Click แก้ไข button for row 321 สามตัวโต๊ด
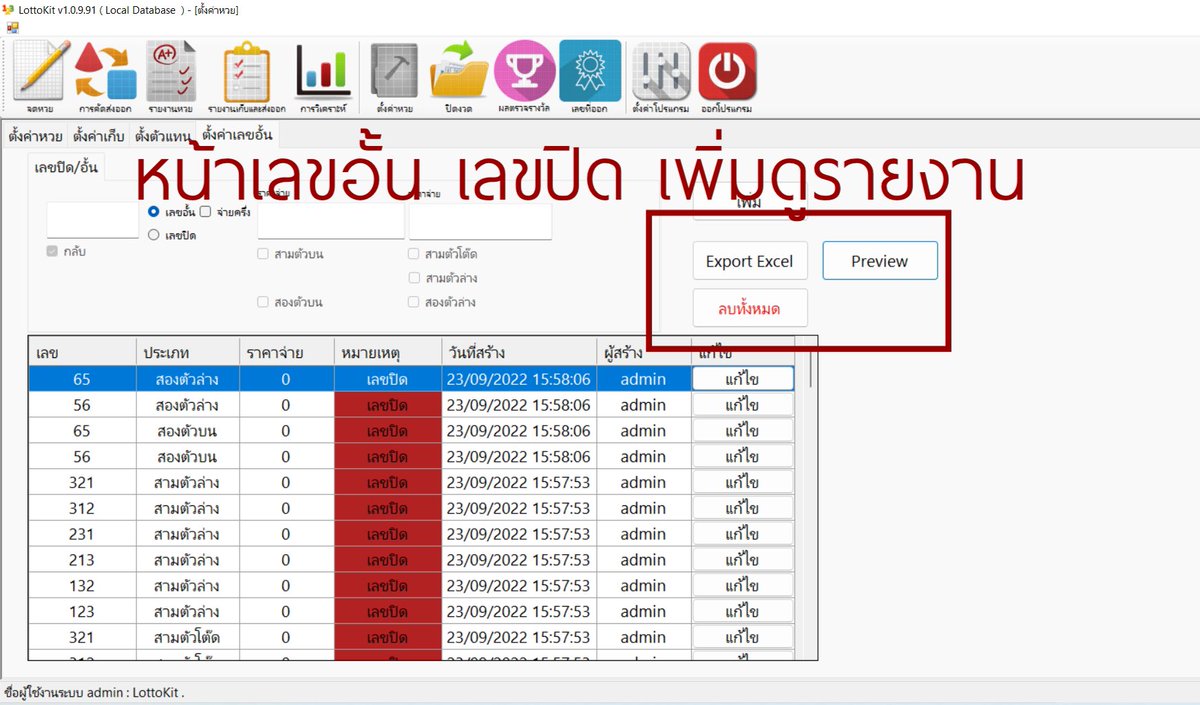The image size is (1200, 705). coord(742,637)
